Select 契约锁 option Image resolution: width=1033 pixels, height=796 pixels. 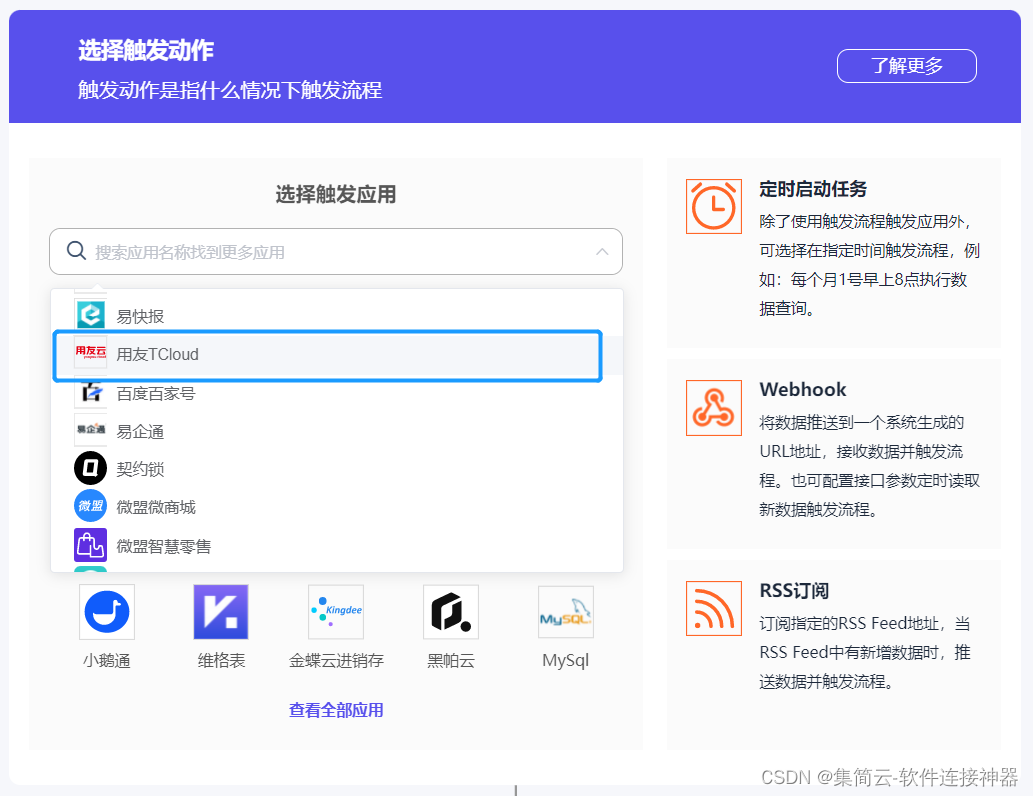tap(337, 469)
